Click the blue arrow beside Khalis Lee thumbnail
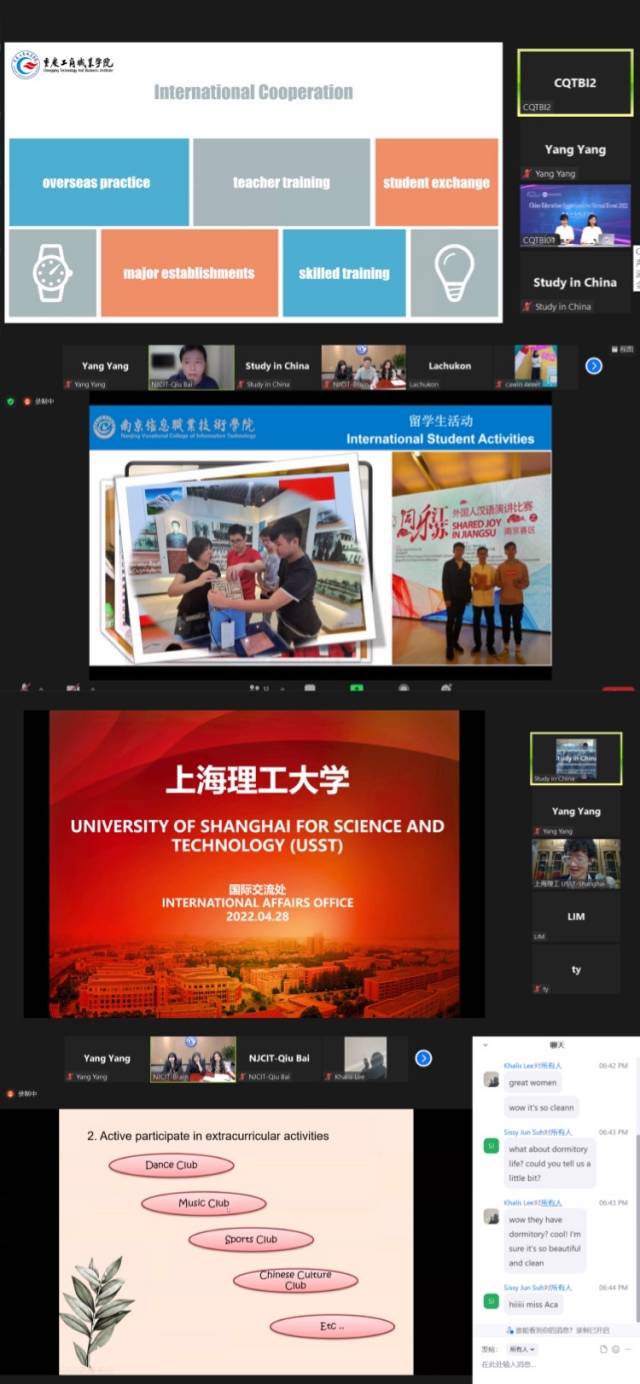The image size is (640, 1384). tap(423, 1058)
